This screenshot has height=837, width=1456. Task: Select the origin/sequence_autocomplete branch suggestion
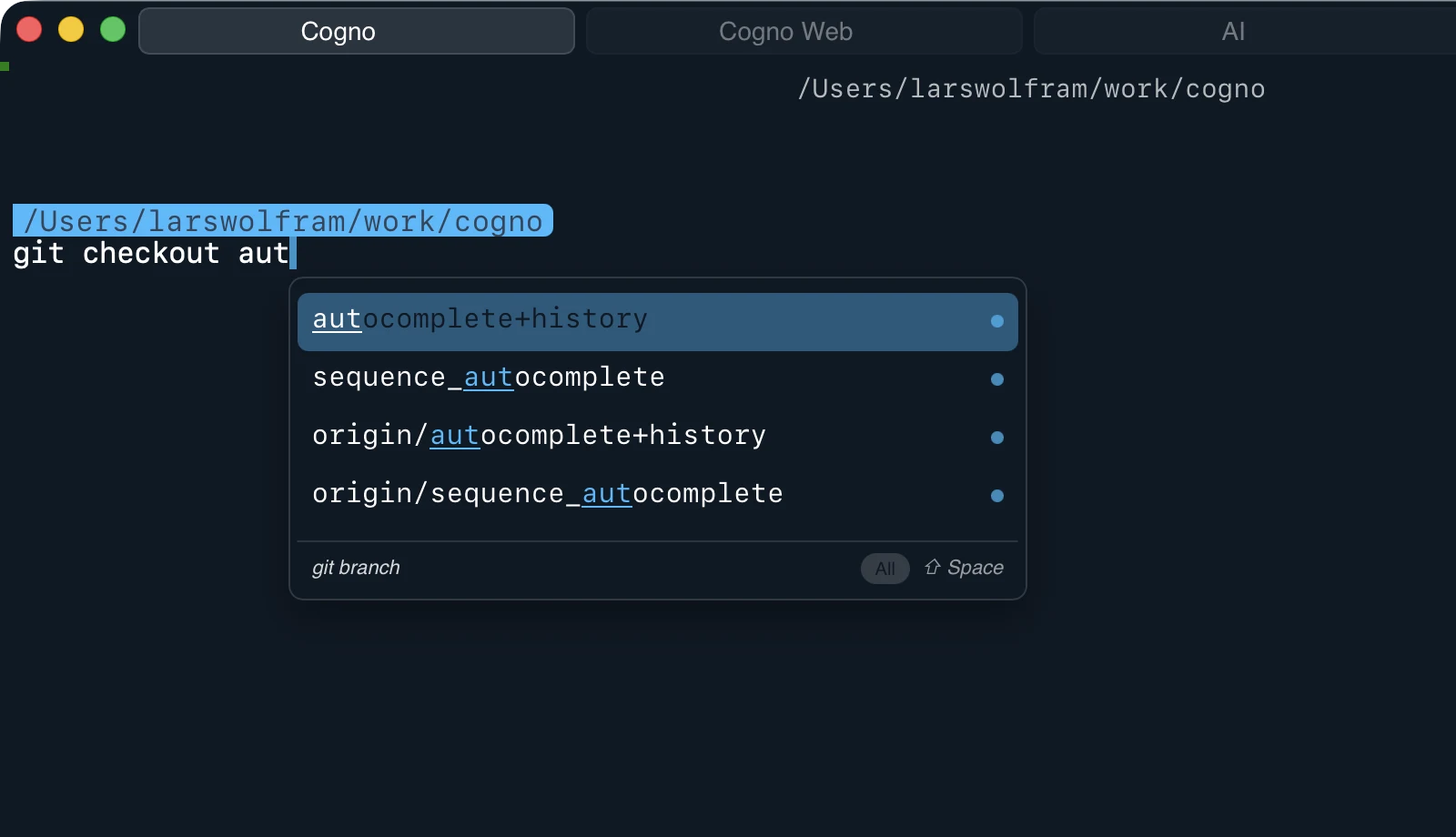click(x=547, y=493)
